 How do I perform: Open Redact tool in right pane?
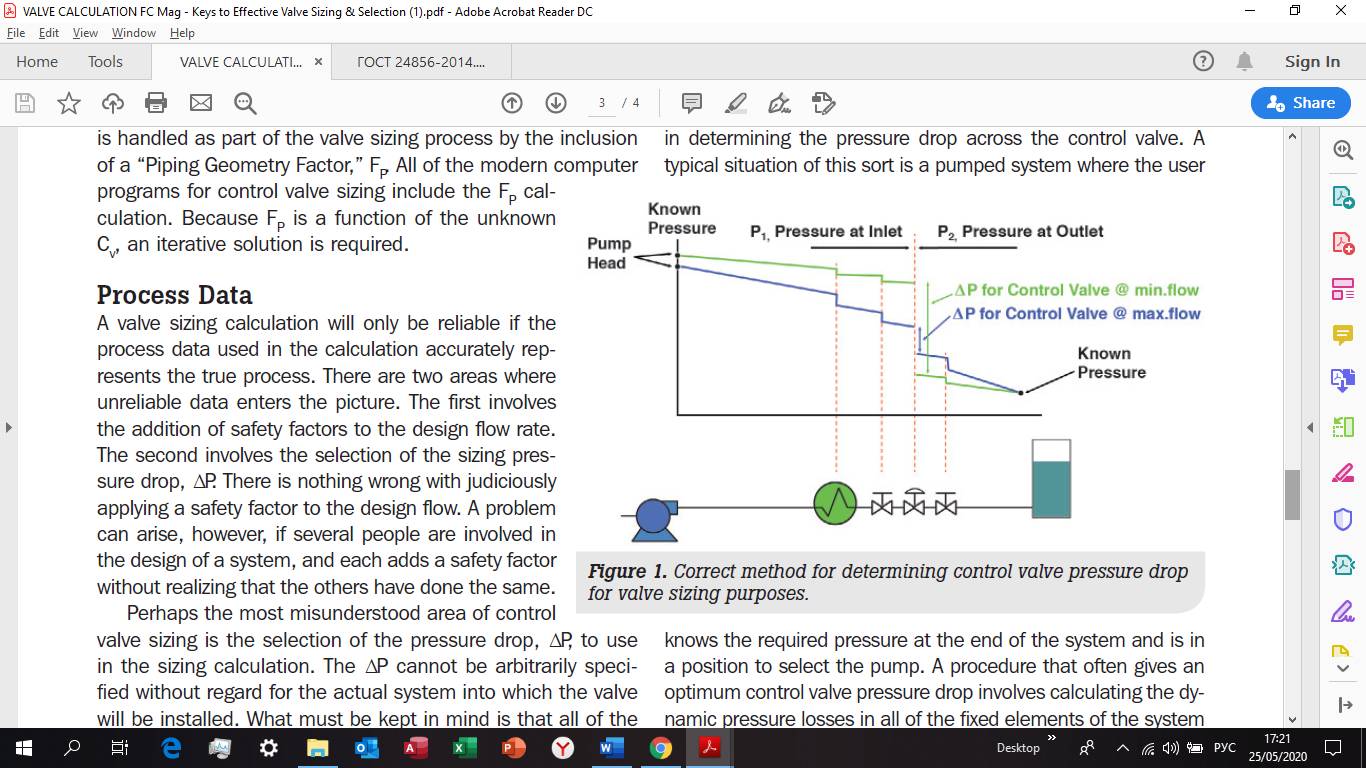coord(1343,473)
